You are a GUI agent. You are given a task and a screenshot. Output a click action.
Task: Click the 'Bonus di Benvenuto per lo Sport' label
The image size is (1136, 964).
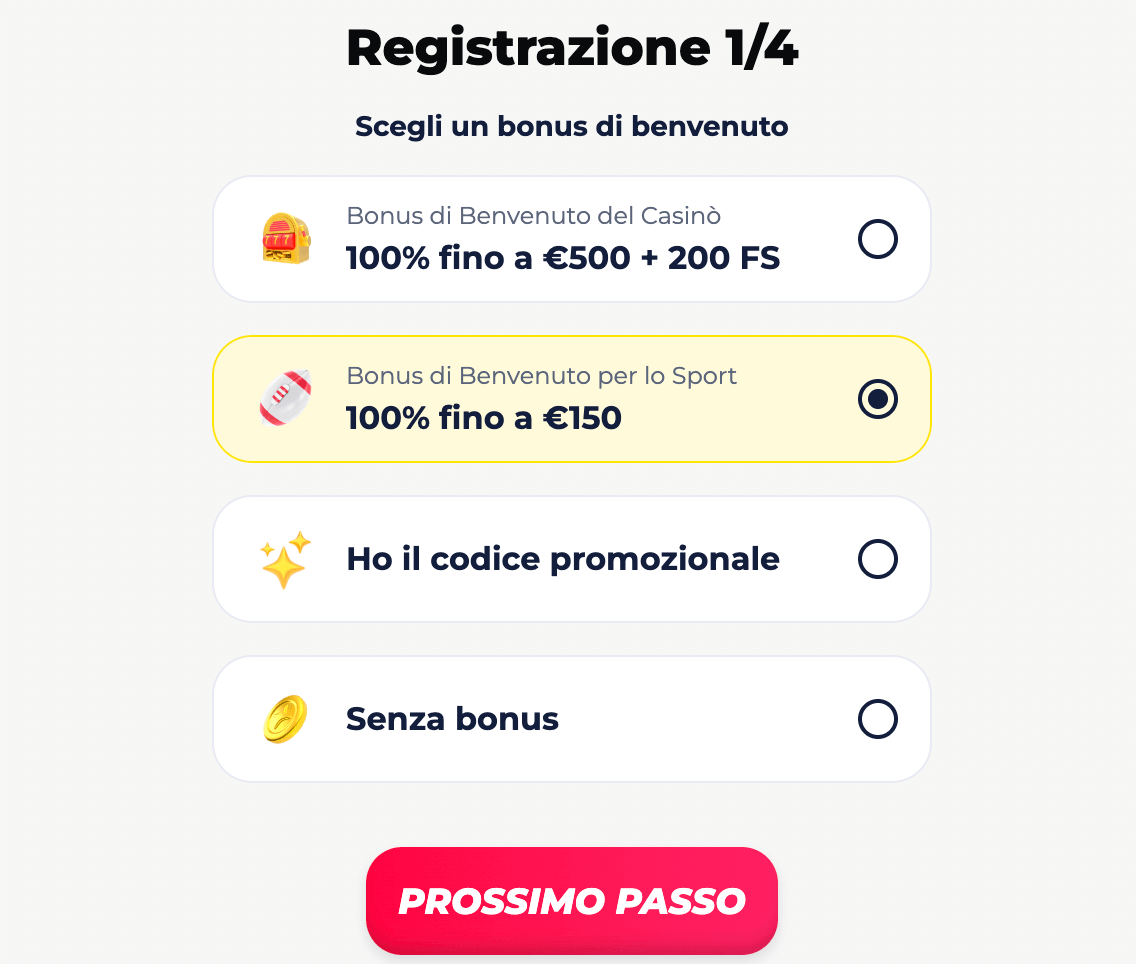542,376
